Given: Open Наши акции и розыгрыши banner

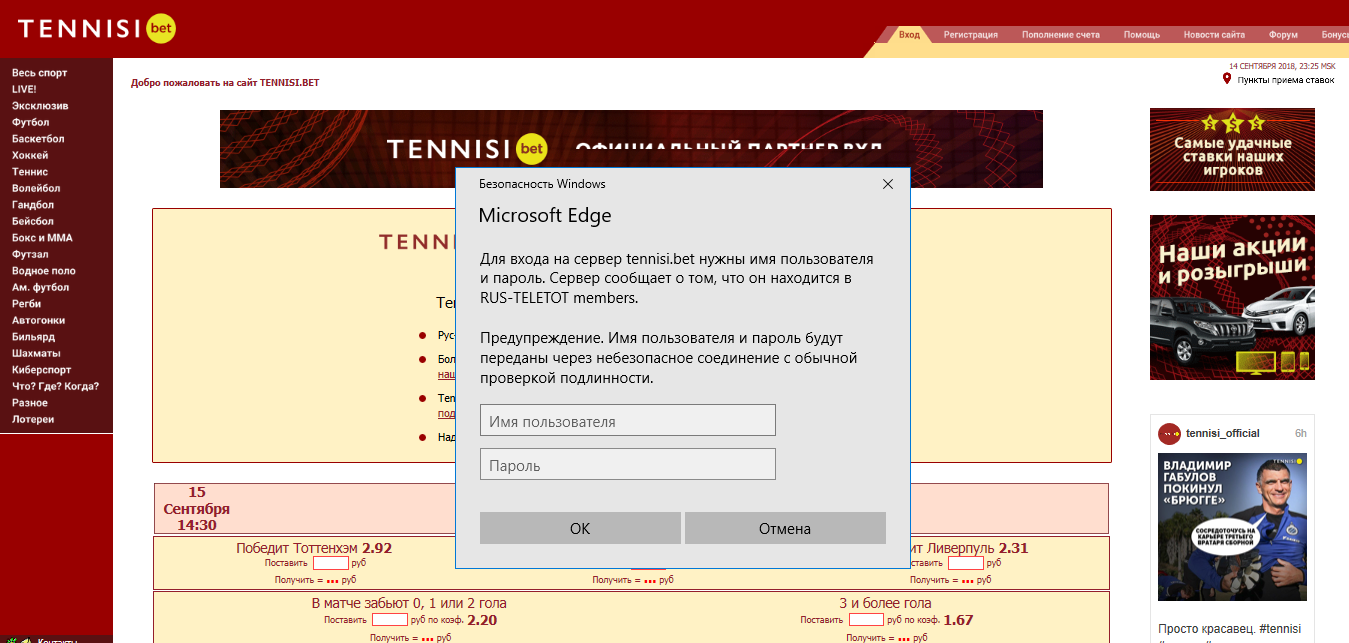Looking at the screenshot, I should point(1232,297).
